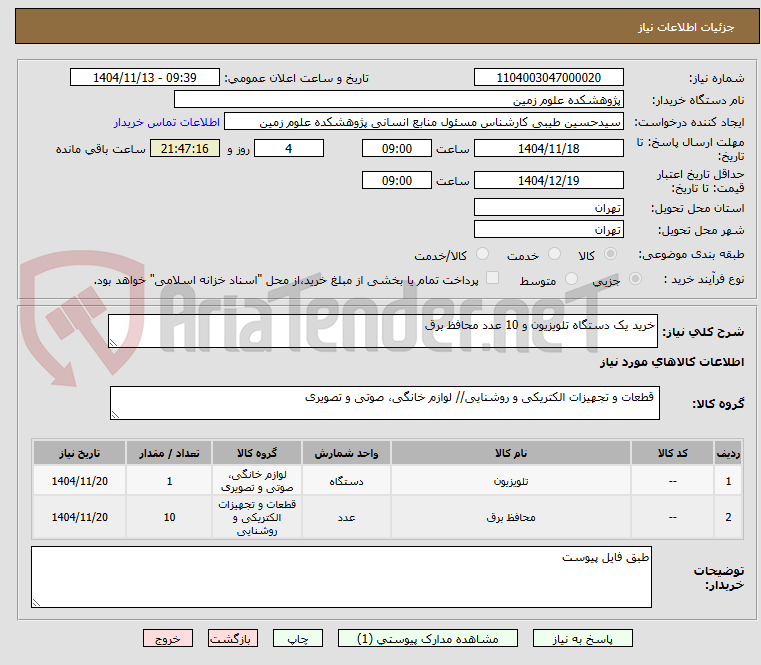Click the اطلاعات کالاهای مورد نیاز heading
The height and width of the screenshot is (665, 761).
click(672, 362)
